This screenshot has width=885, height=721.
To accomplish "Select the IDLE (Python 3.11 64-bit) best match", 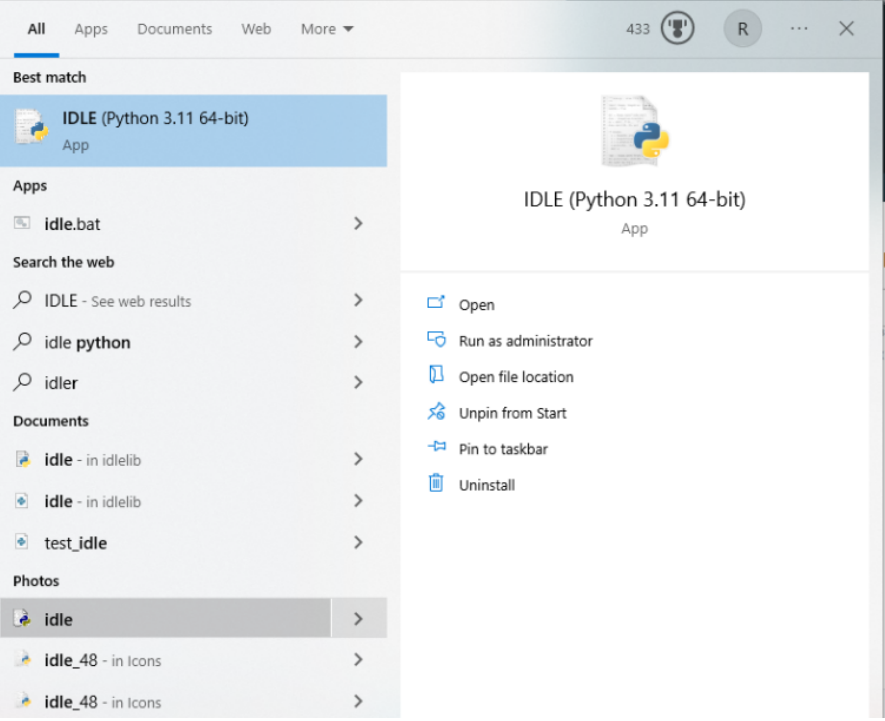I will click(x=194, y=130).
